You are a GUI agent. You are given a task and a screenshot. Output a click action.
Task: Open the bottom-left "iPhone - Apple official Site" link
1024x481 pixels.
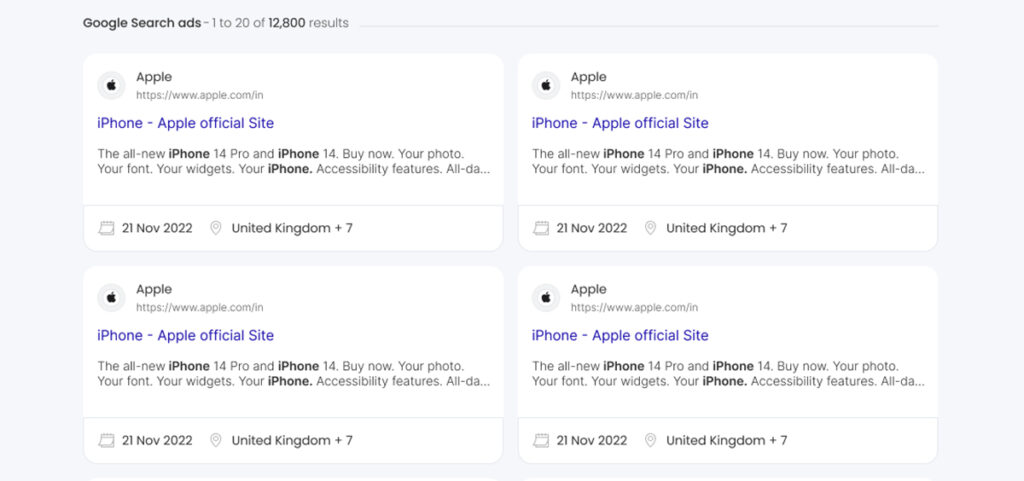click(185, 335)
